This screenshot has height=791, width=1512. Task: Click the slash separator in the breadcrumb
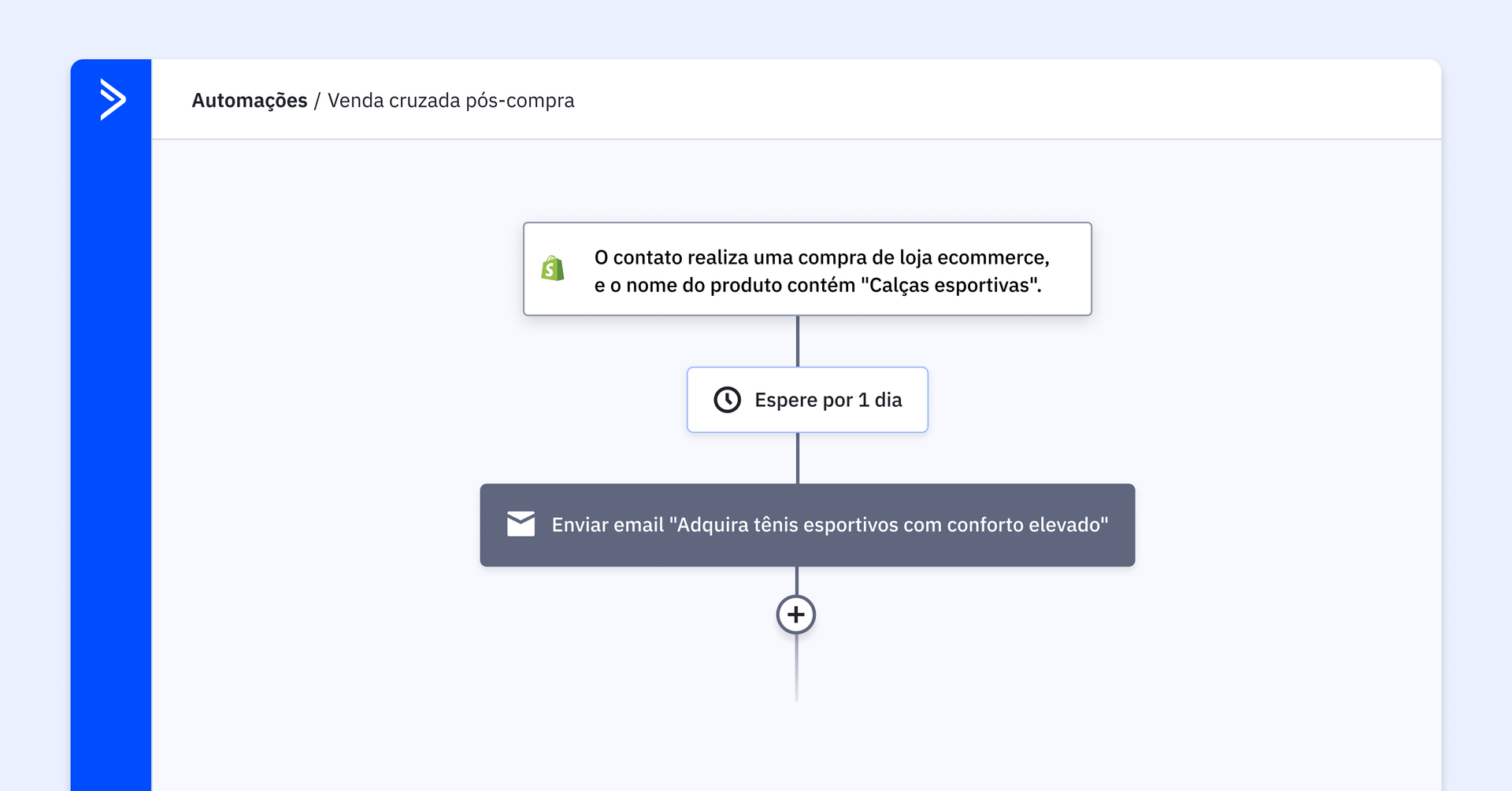317,101
